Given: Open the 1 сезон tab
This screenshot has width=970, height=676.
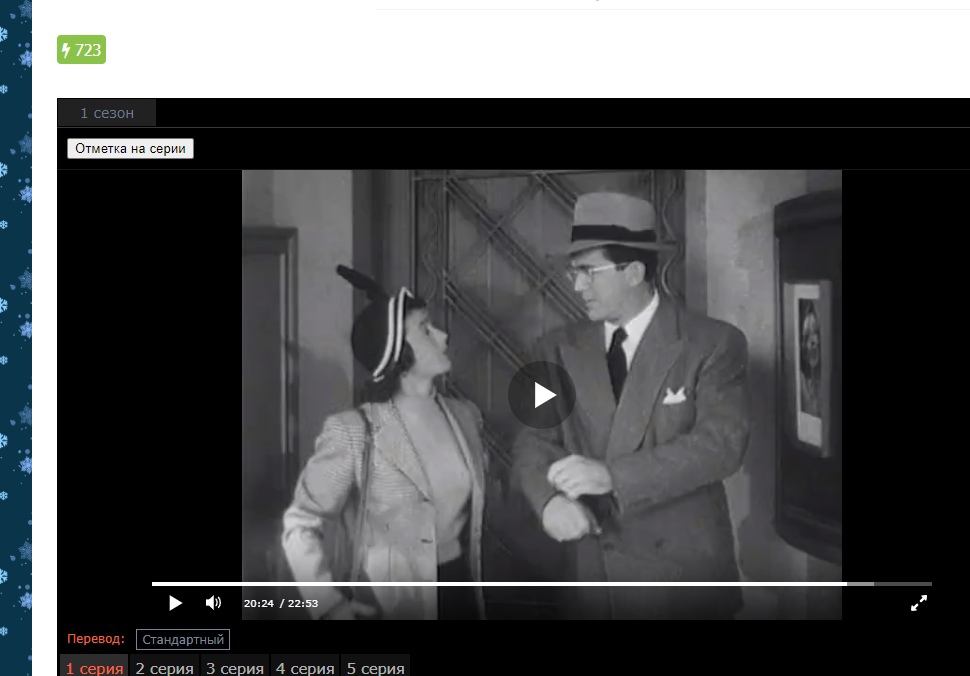Looking at the screenshot, I should 107,113.
